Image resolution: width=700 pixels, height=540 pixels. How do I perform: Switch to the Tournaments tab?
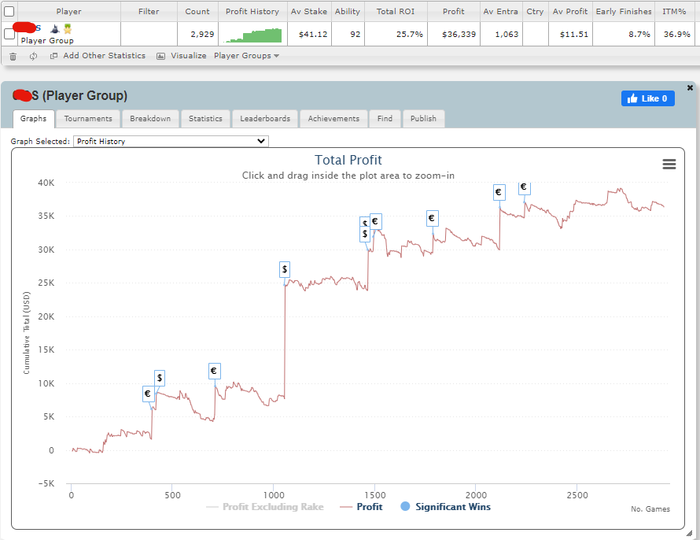click(88, 119)
